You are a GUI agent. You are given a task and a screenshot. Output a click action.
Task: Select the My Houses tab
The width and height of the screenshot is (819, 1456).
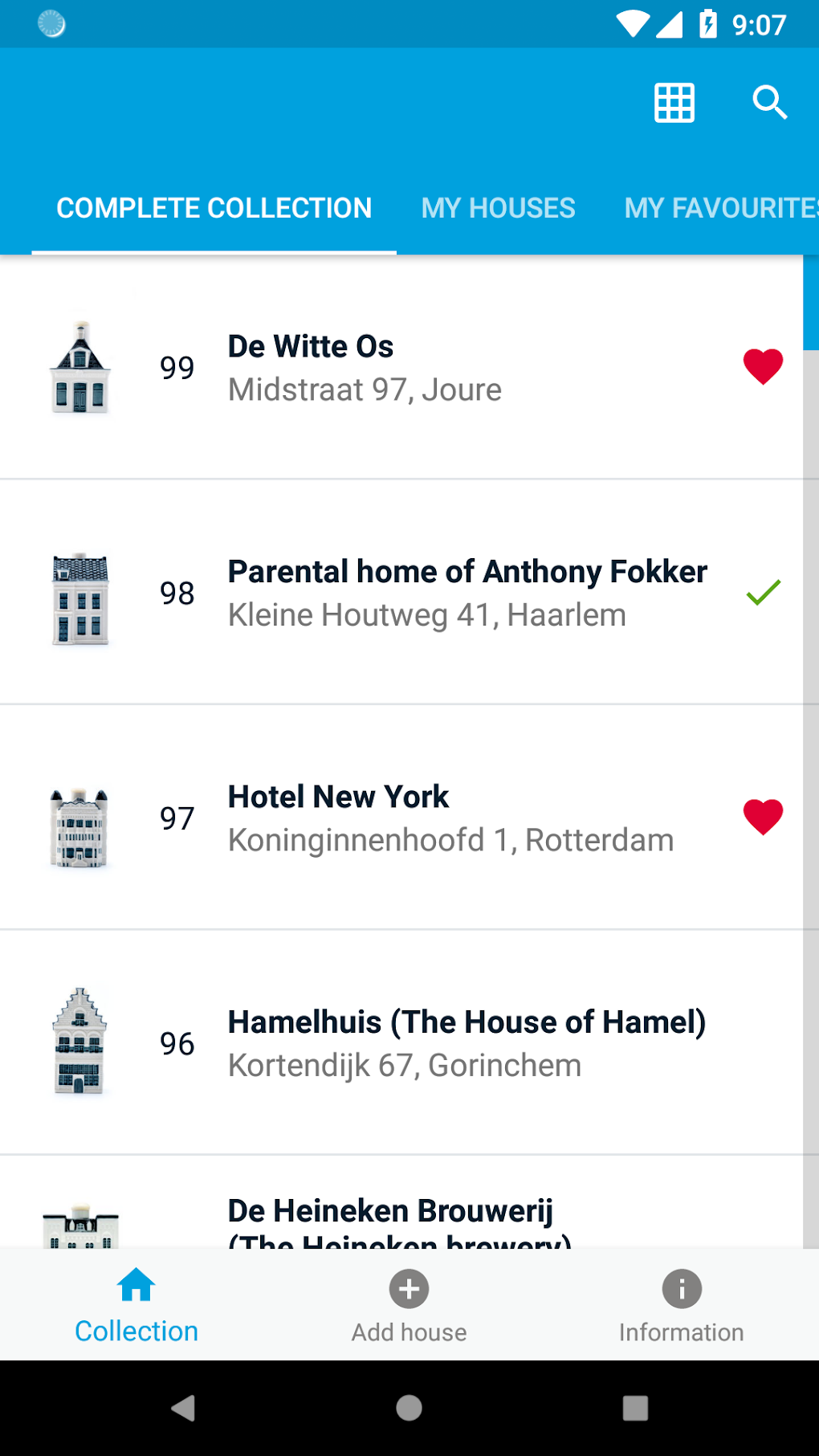pyautogui.click(x=498, y=208)
